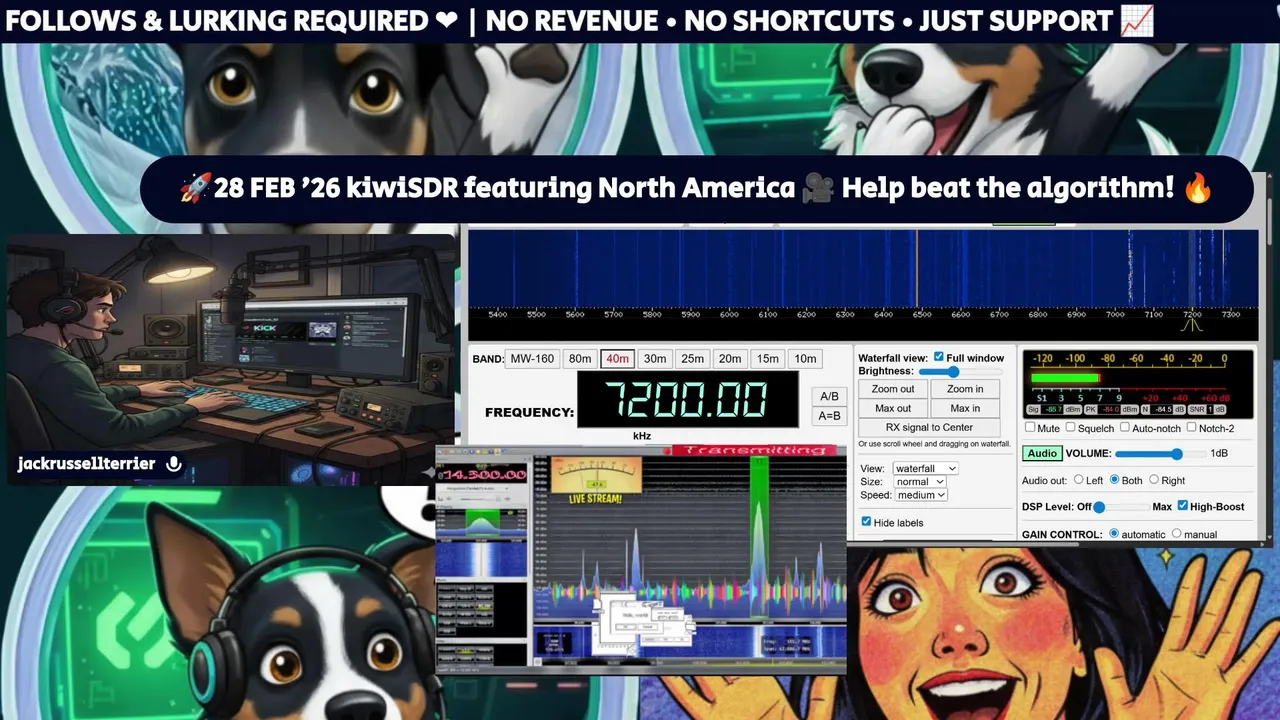This screenshot has width=1280, height=720.
Task: Click the 7200.00 frequency display
Action: point(688,399)
